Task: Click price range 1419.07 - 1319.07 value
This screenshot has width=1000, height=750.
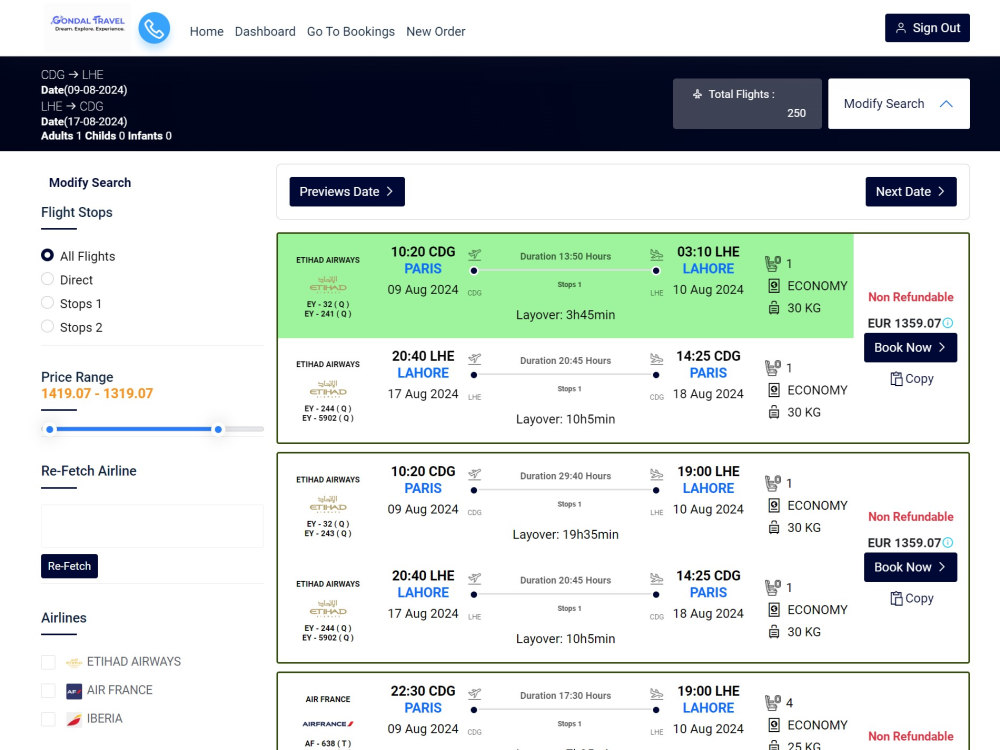Action: tap(97, 393)
